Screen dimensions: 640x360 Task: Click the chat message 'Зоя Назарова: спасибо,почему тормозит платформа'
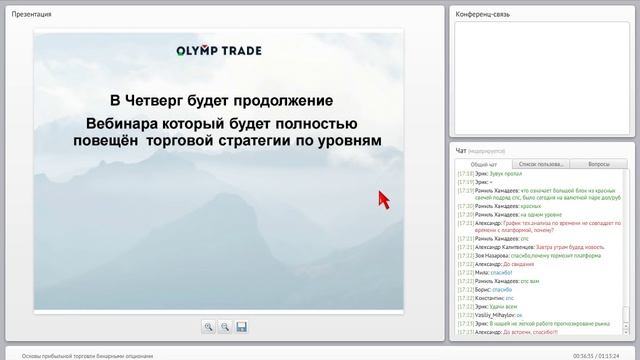(529, 256)
